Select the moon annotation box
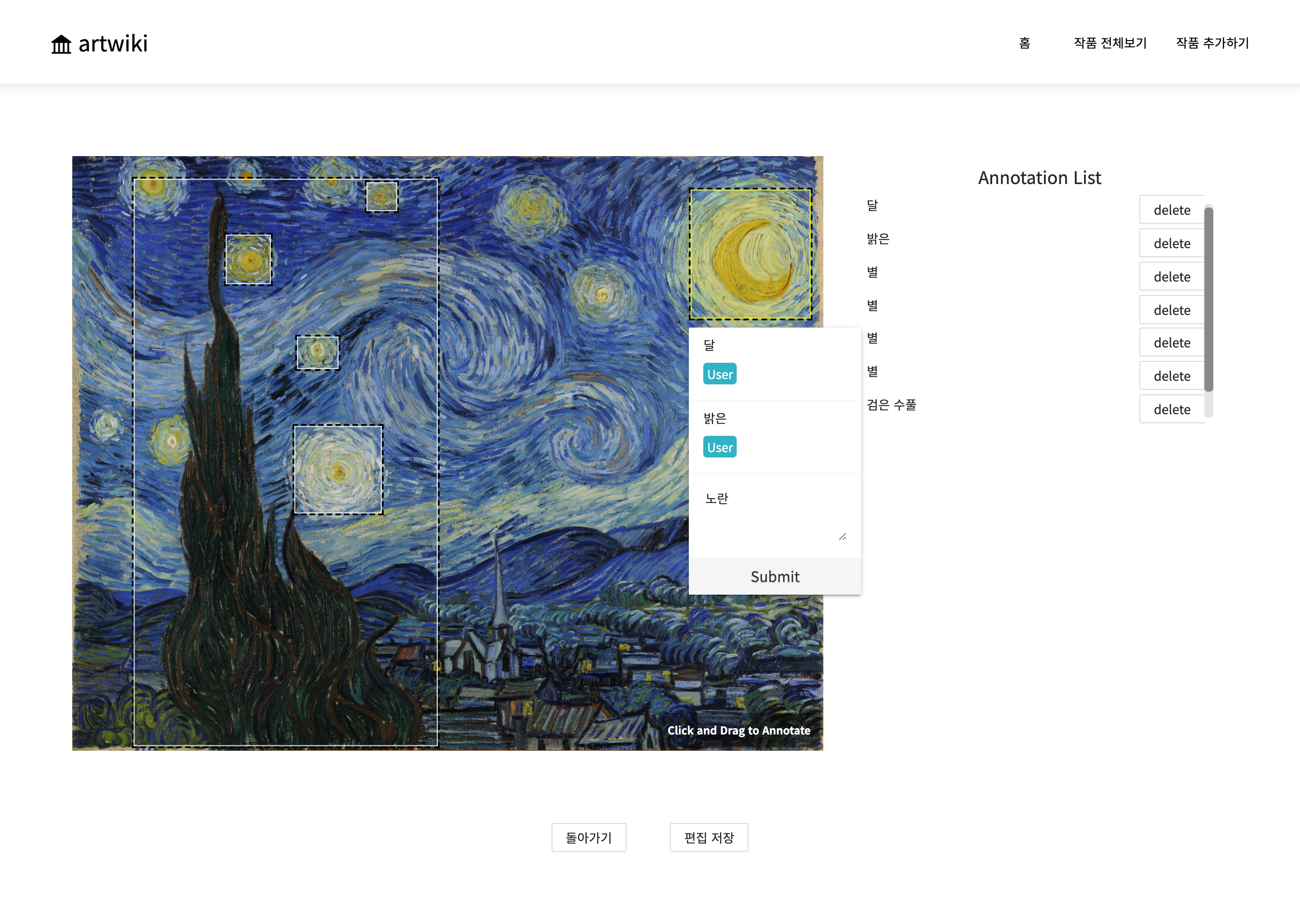The width and height of the screenshot is (1300, 924). (x=750, y=254)
